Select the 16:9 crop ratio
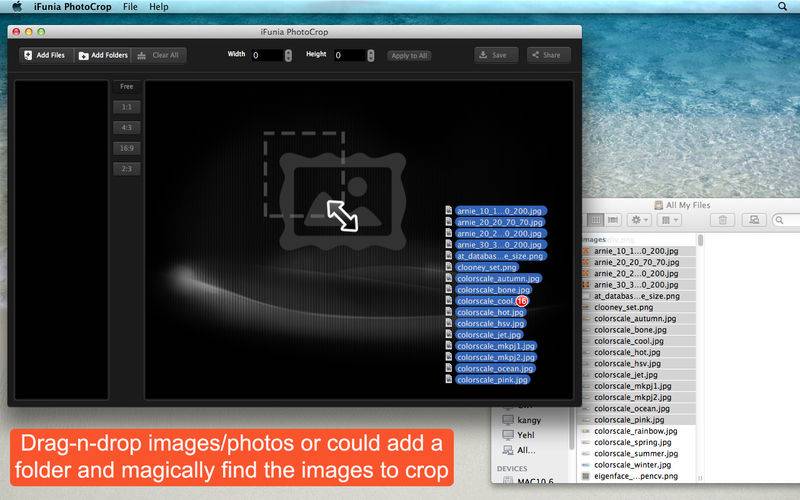Image resolution: width=800 pixels, height=500 pixels. coord(127,148)
